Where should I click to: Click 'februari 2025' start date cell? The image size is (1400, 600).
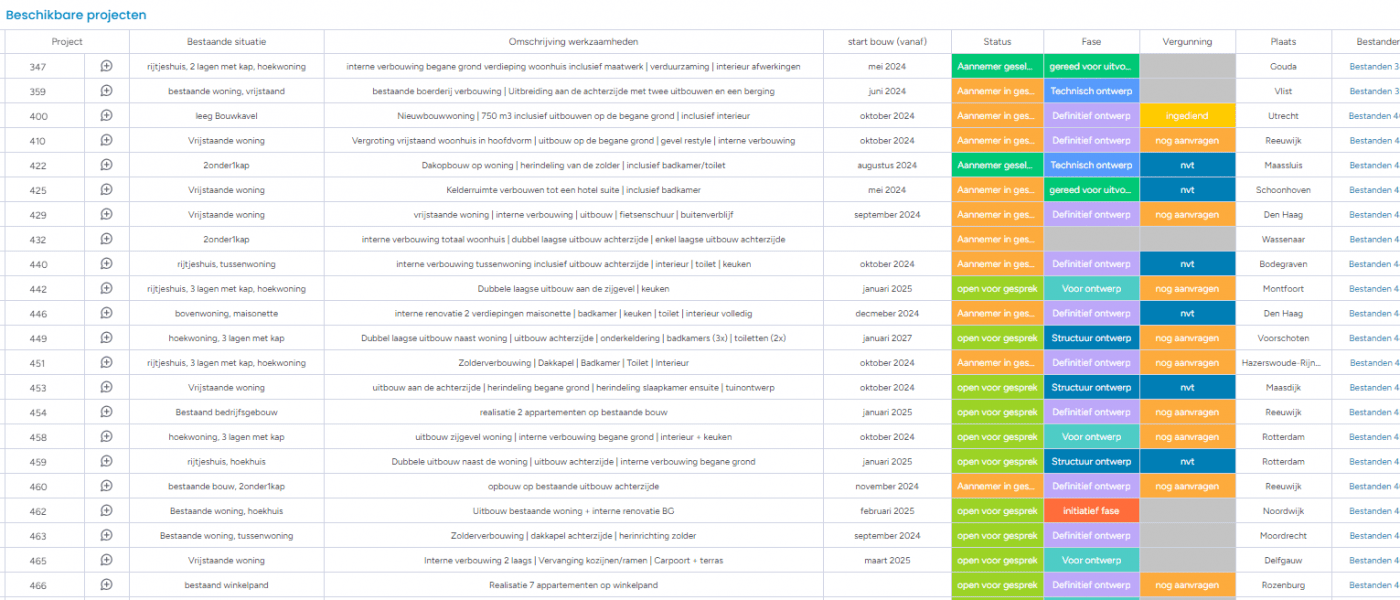pos(887,511)
